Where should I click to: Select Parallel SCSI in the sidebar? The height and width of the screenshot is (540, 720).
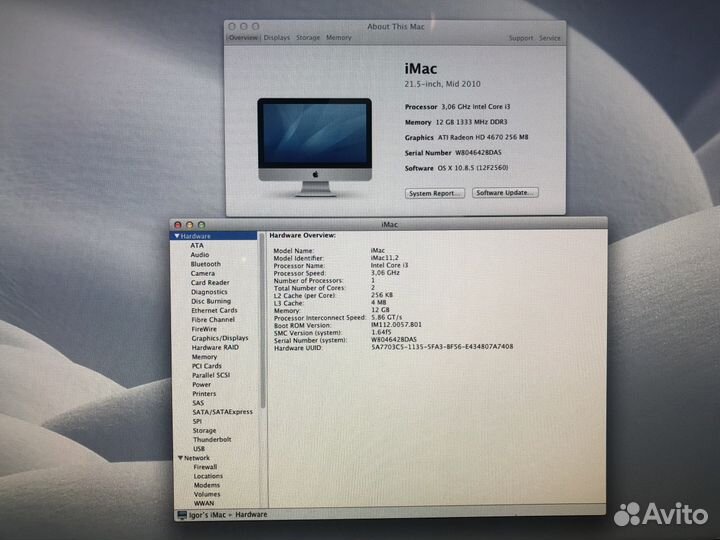click(211, 375)
